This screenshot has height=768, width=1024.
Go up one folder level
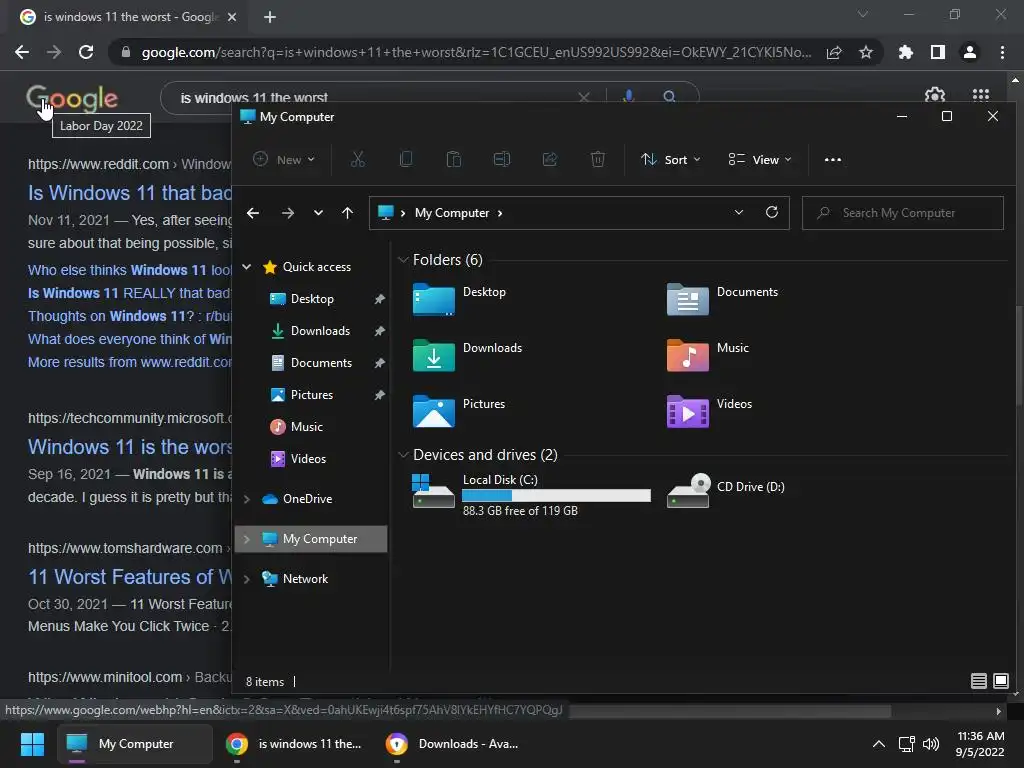click(347, 213)
